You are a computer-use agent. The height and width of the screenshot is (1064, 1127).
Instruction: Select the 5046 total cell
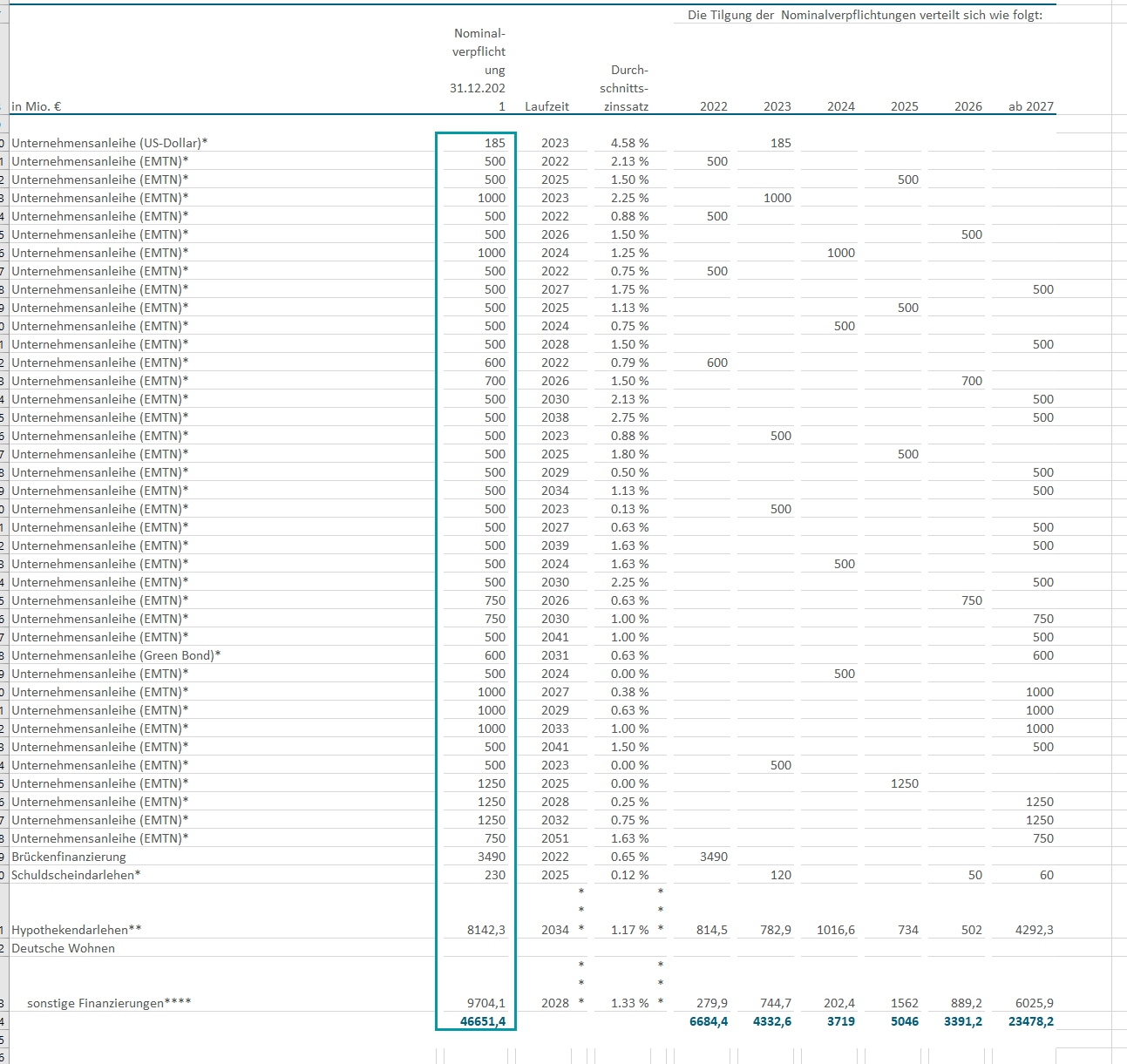point(905,1021)
